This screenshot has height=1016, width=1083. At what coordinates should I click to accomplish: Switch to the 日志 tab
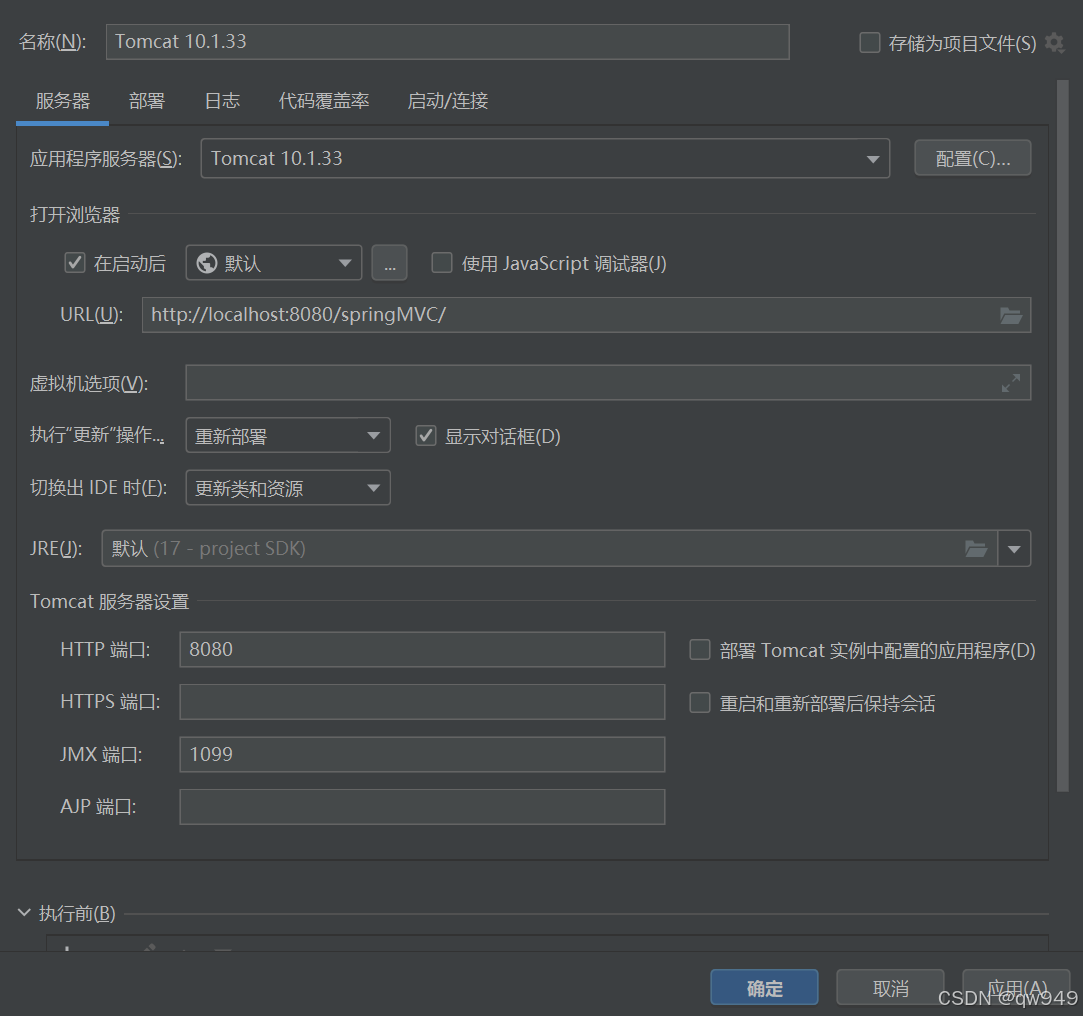(222, 101)
